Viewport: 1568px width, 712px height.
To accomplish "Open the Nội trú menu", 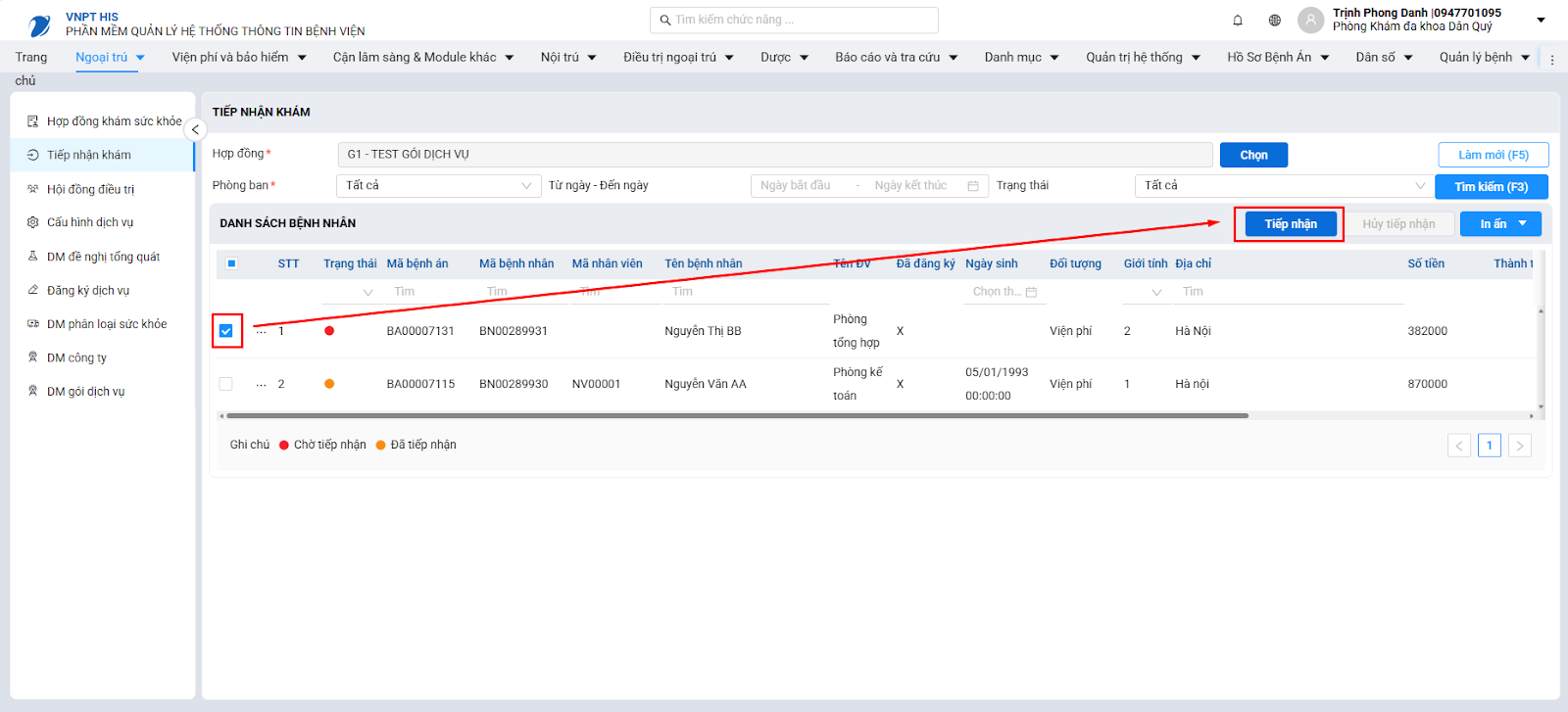I will pyautogui.click(x=568, y=58).
